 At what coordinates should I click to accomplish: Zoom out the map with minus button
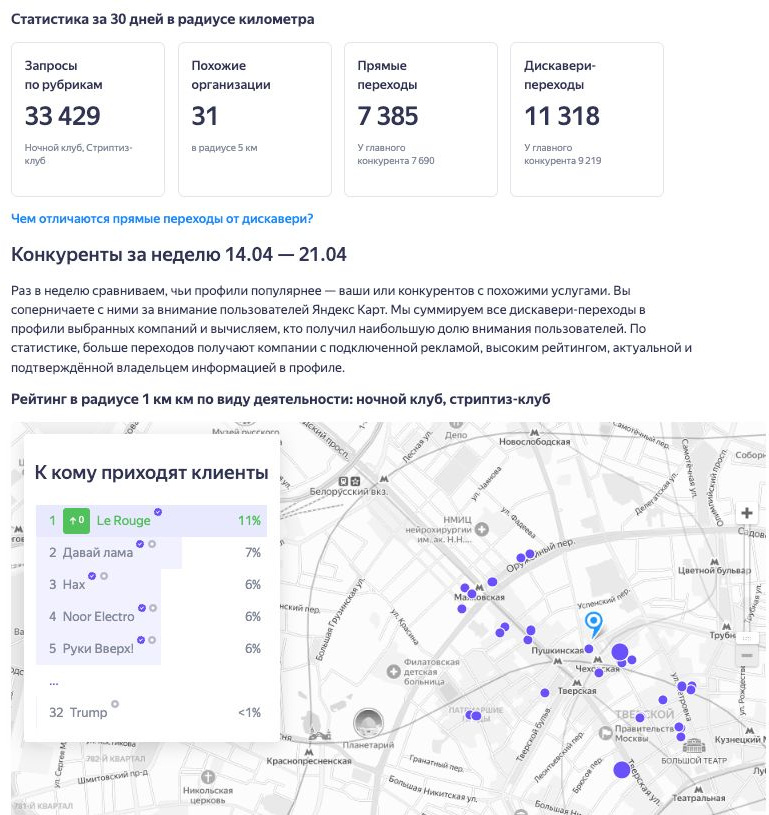(746, 655)
